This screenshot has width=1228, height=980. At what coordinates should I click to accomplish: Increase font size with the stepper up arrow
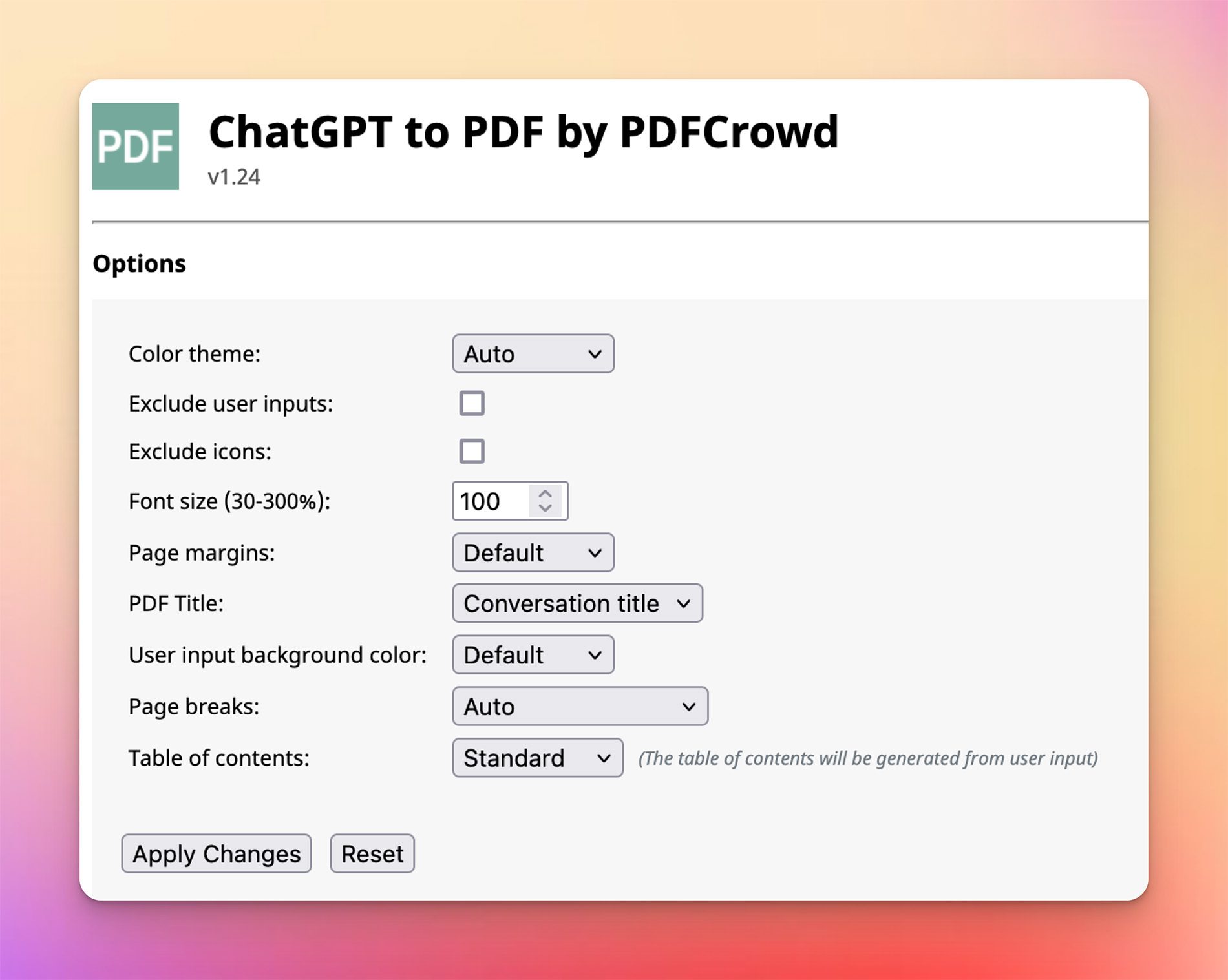[545, 493]
